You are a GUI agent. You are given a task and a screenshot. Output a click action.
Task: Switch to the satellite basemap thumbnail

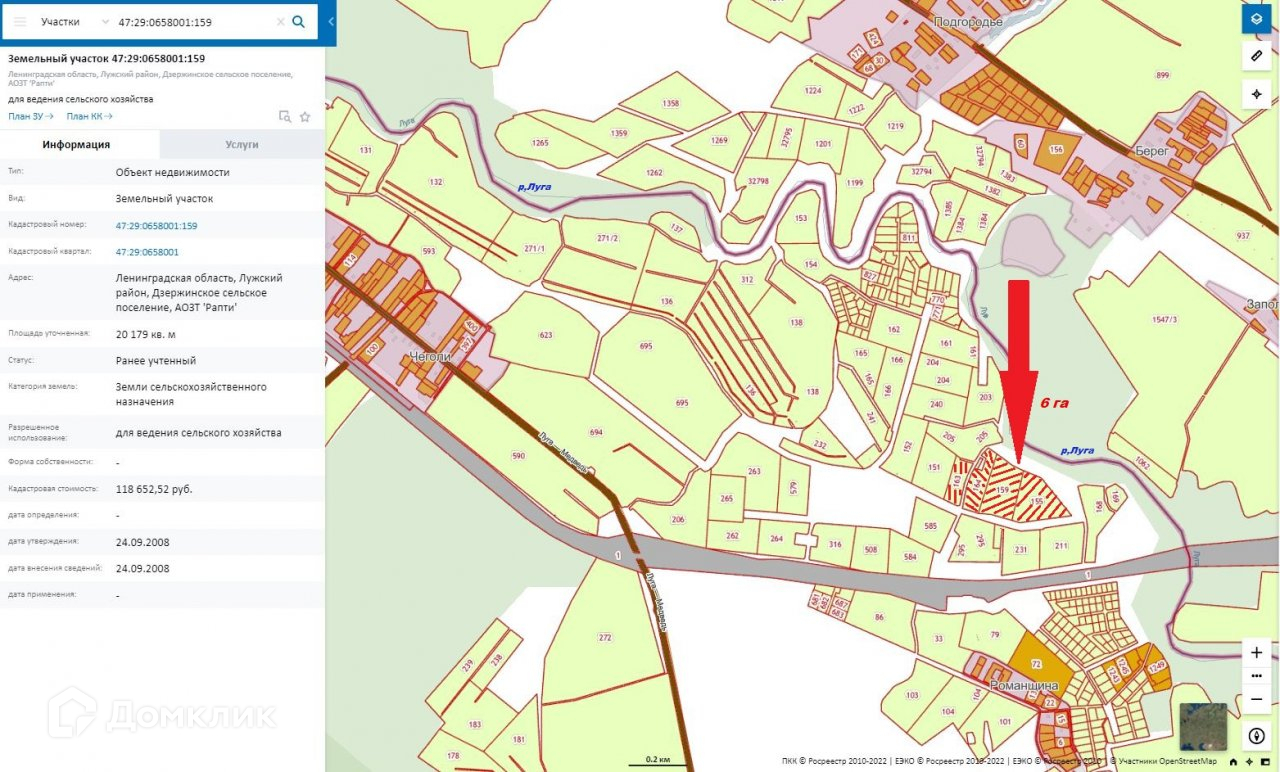(x=1203, y=727)
